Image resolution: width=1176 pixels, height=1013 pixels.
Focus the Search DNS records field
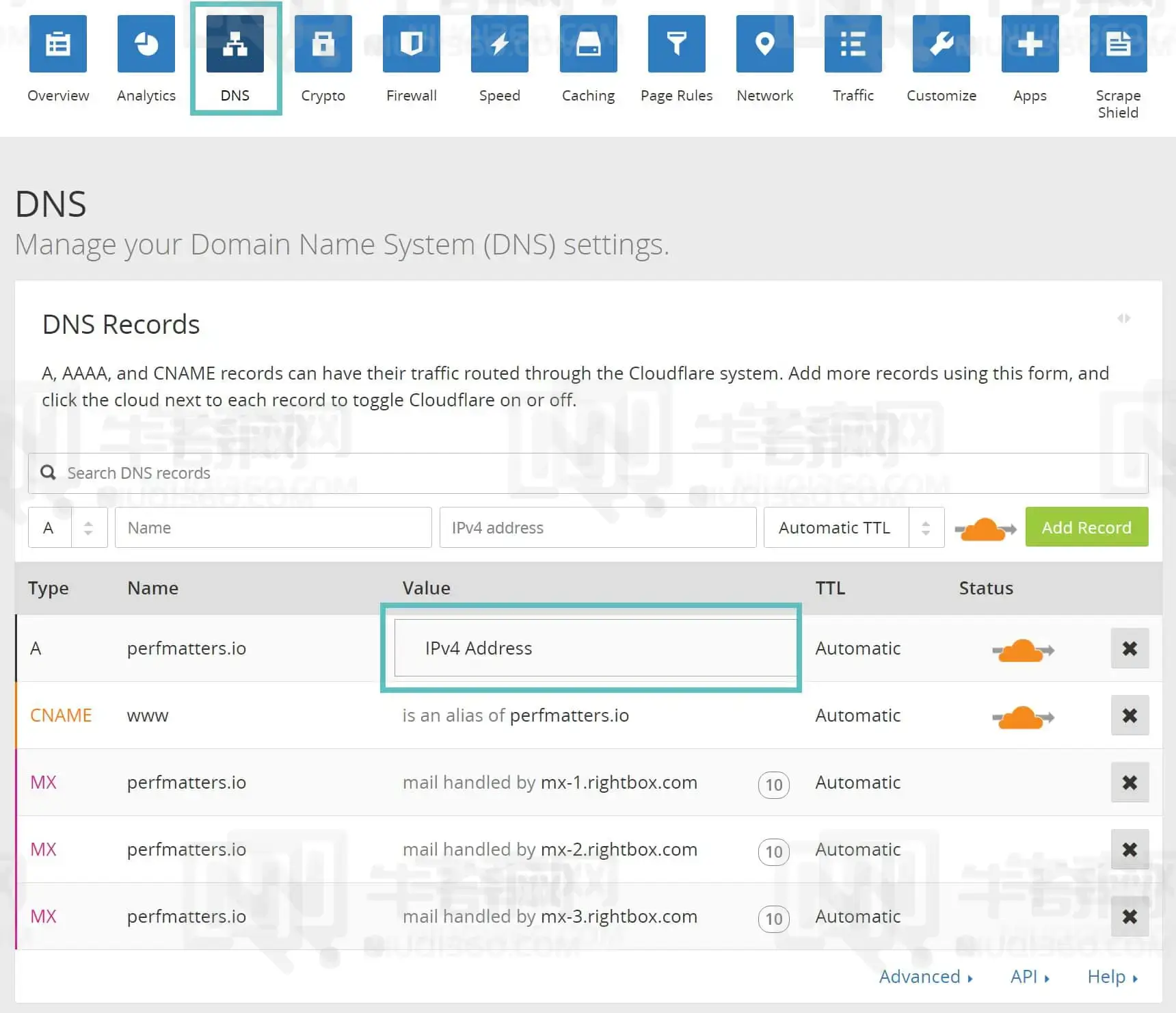(588, 473)
